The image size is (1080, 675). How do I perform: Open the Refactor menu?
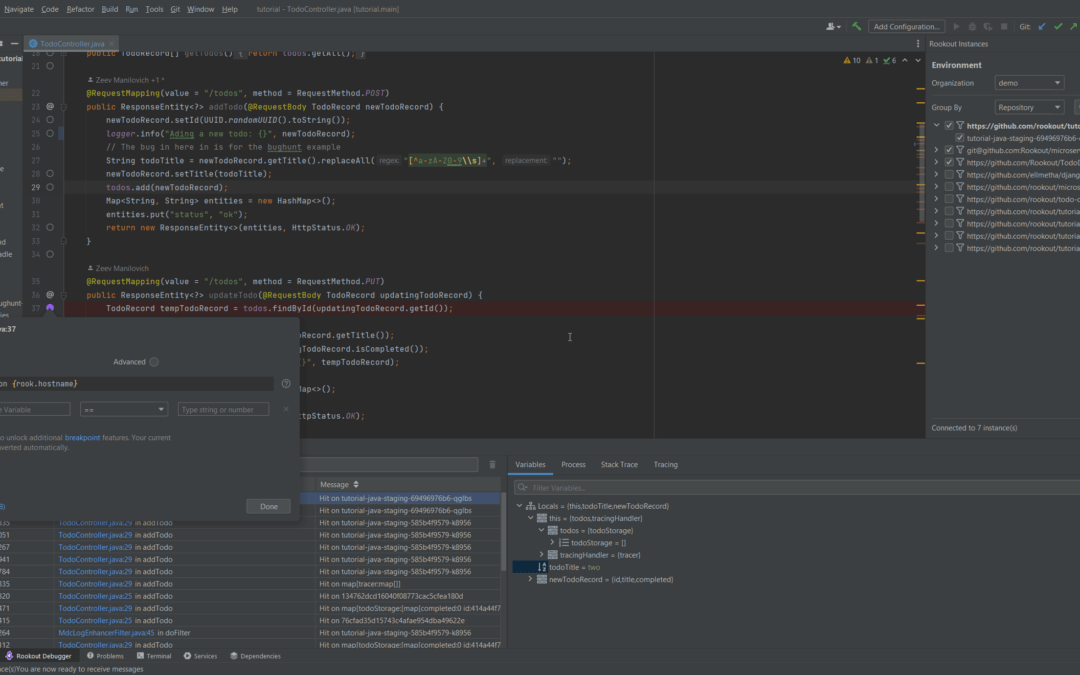coord(79,9)
